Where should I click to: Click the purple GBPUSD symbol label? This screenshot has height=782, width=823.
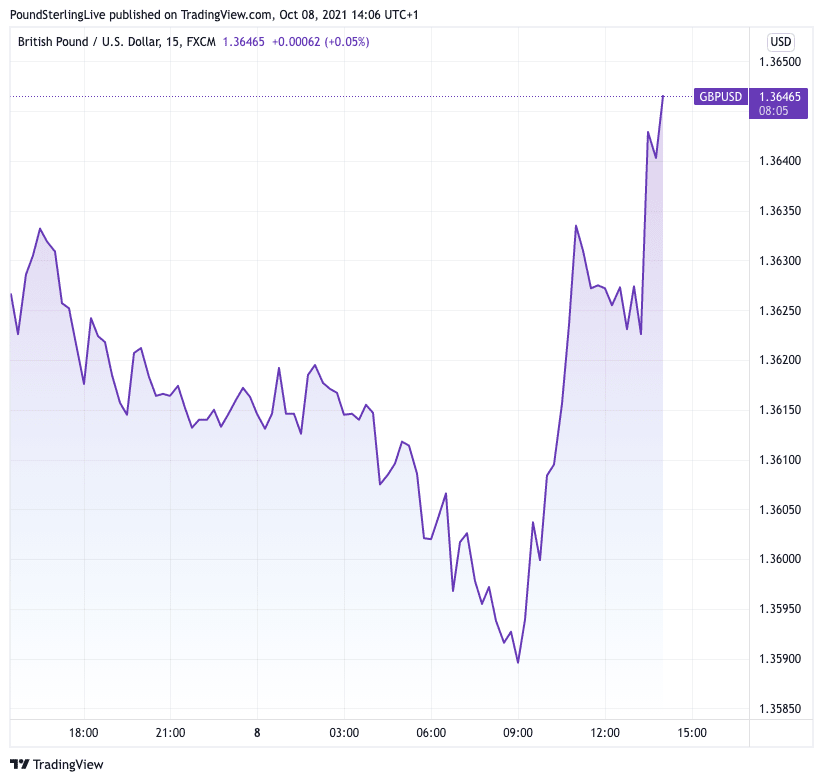point(720,96)
